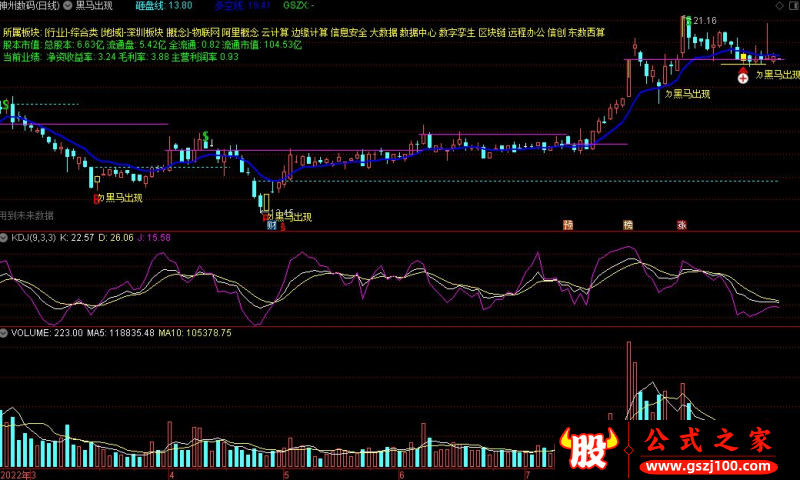Open the 区块链 concept sector
The image size is (800, 480).
point(492,33)
